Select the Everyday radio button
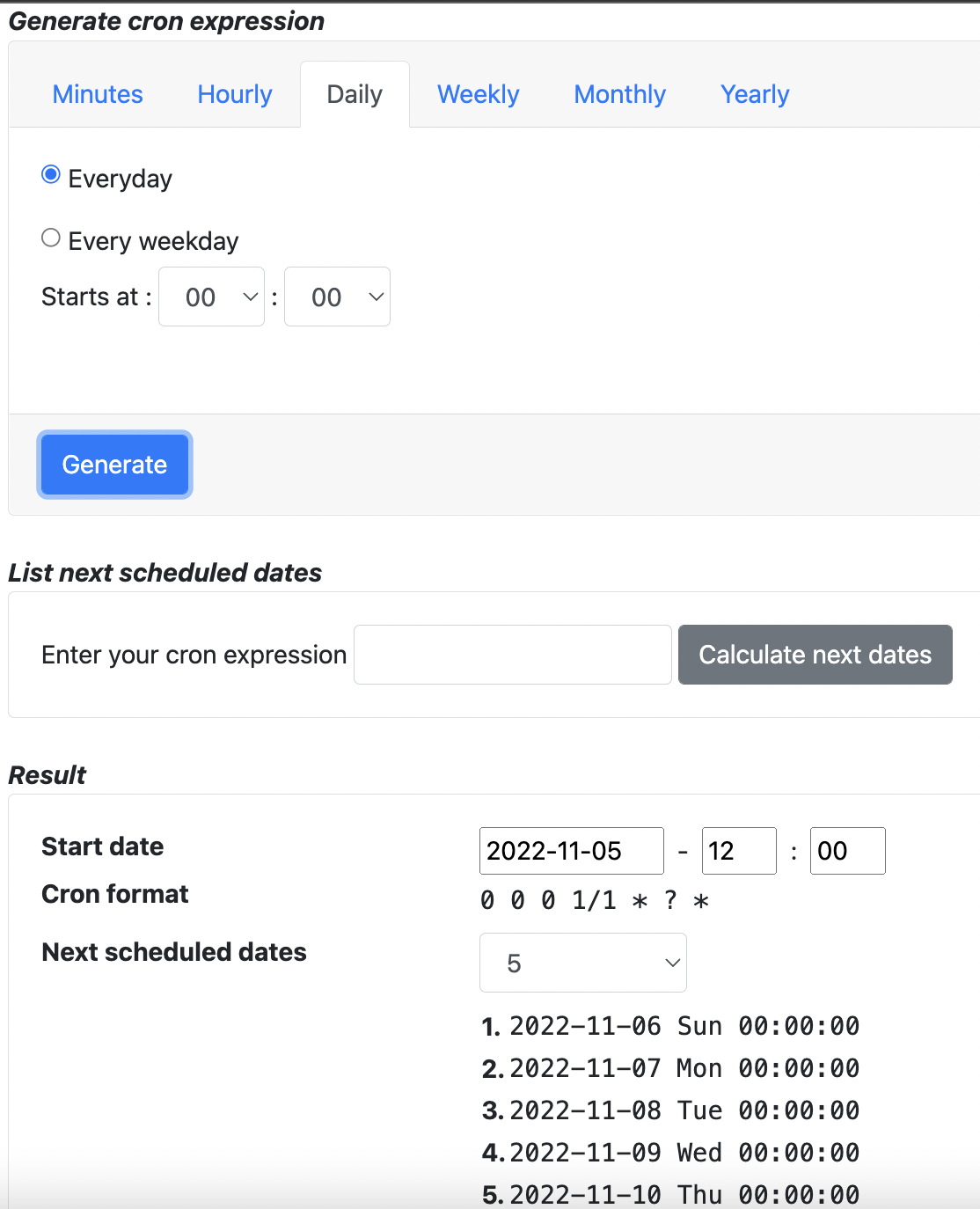The height and width of the screenshot is (1209, 980). [51, 175]
